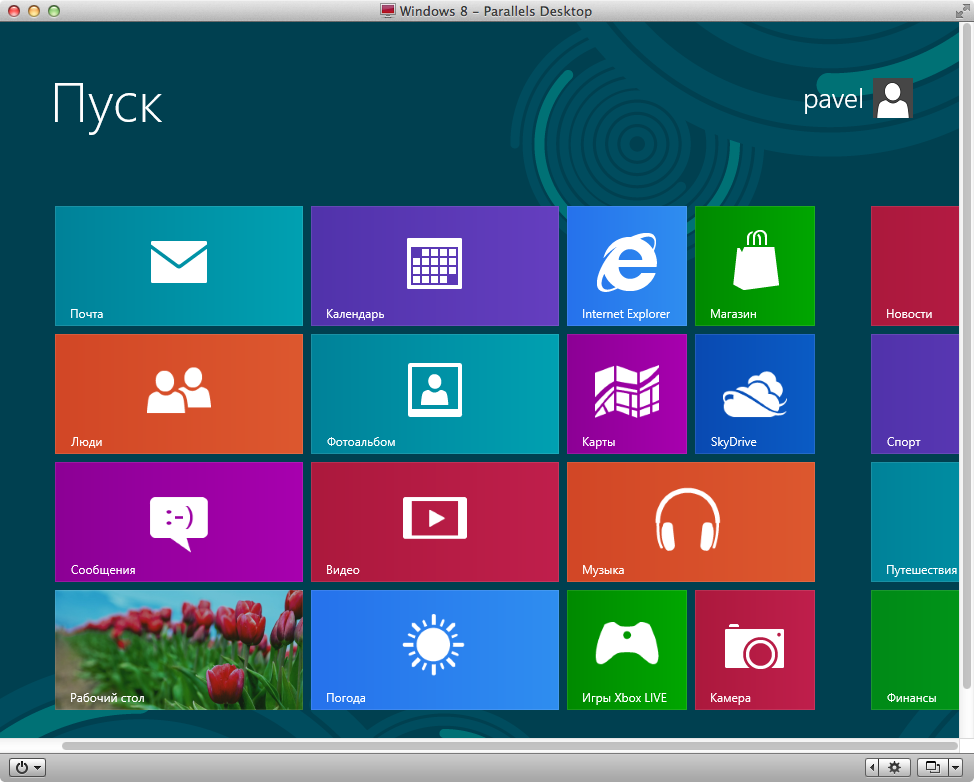Click the yellow minimize window button

point(34,11)
